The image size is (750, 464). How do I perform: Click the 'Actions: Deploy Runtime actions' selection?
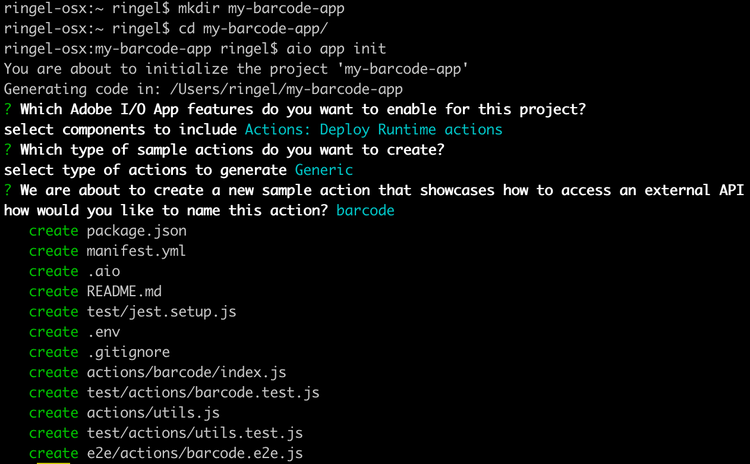[373, 129]
